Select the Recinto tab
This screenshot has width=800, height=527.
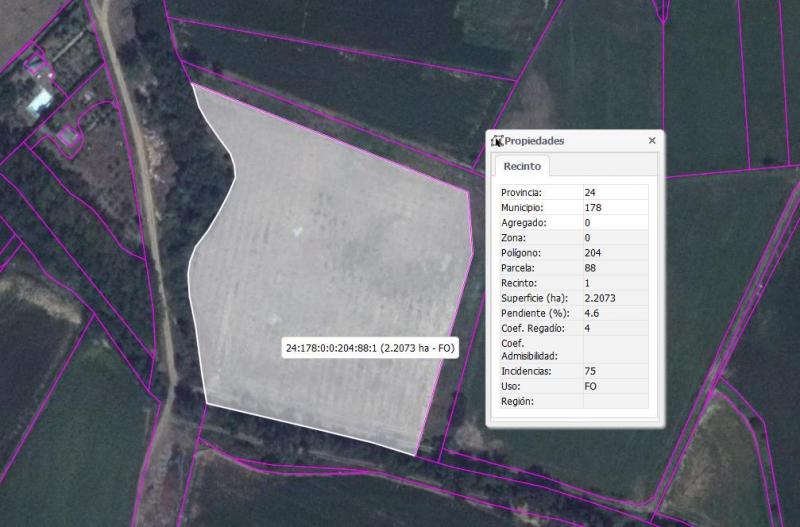point(522,166)
